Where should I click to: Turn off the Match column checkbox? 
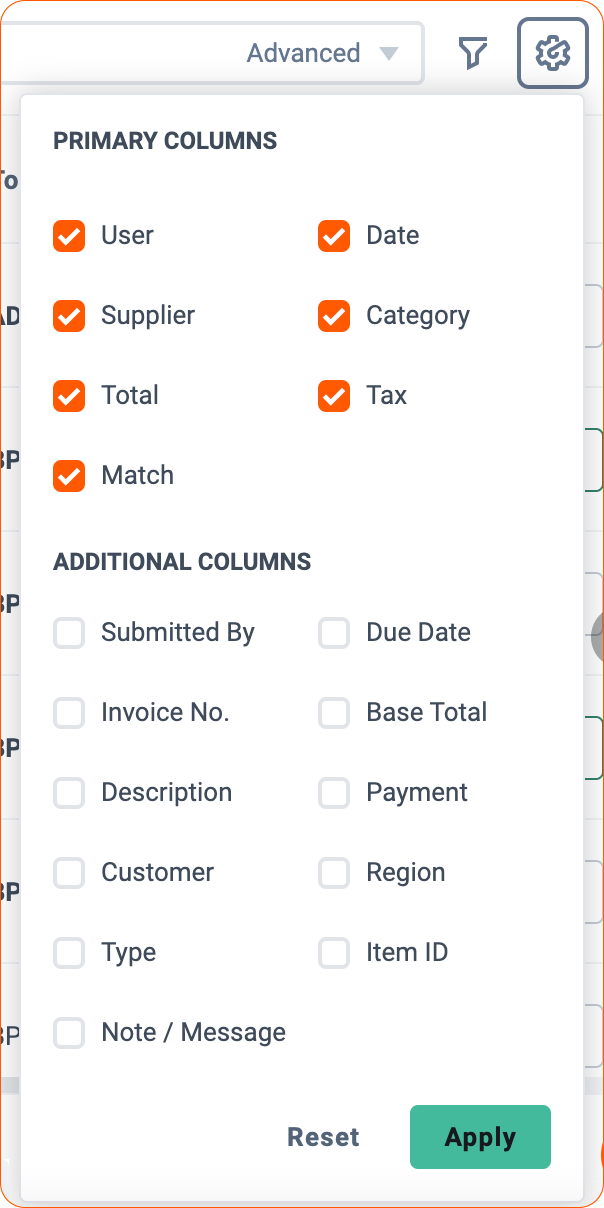[x=69, y=476]
